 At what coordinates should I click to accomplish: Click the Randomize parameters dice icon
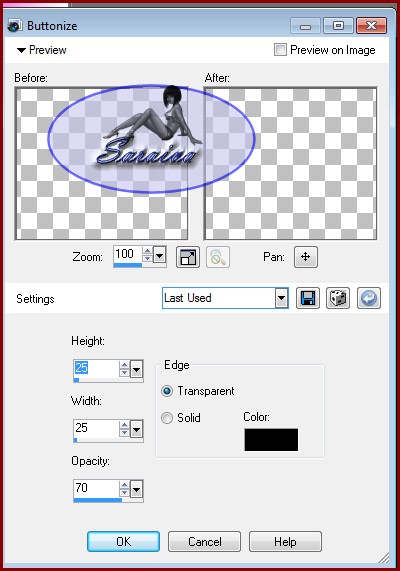click(338, 298)
